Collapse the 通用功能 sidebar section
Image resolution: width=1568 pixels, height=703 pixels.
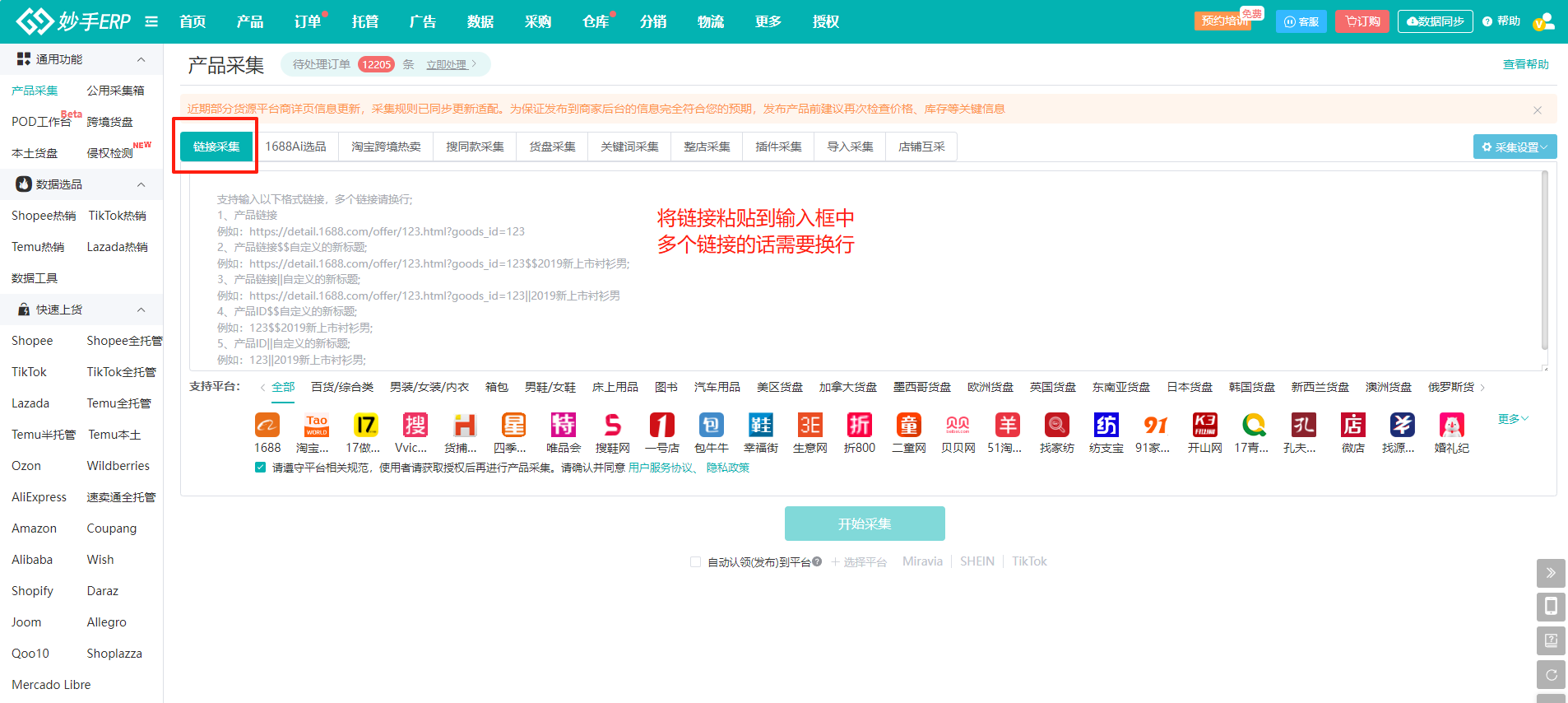point(141,59)
